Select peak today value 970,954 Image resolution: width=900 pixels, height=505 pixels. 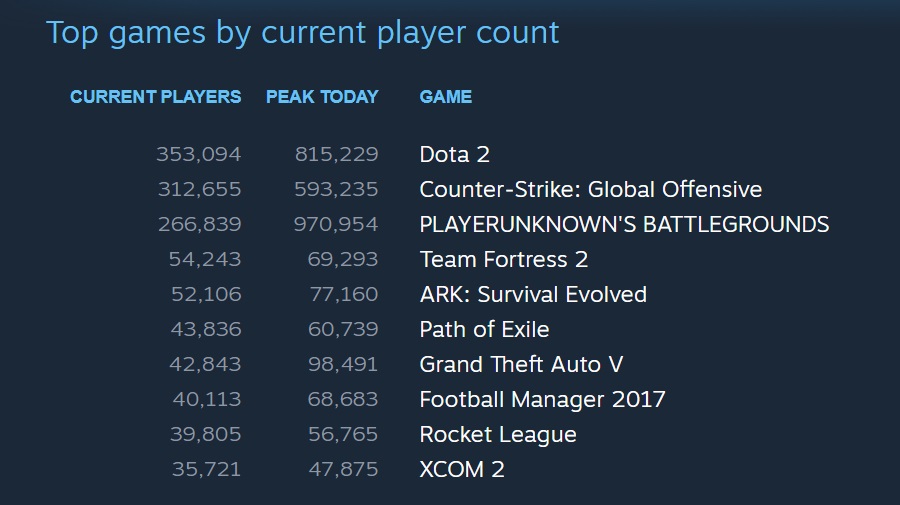coord(336,224)
